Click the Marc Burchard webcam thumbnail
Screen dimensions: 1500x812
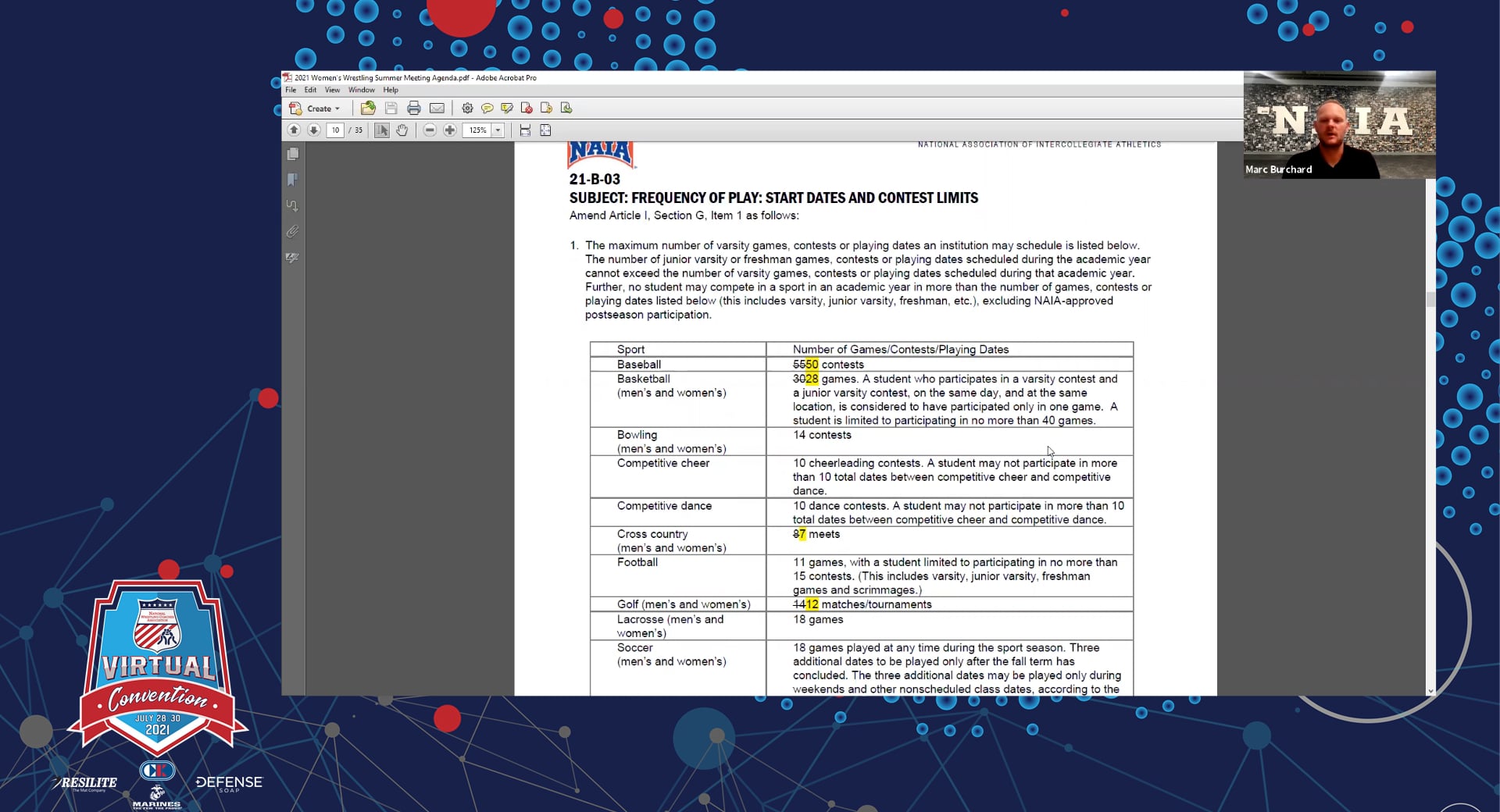[x=1340, y=125]
